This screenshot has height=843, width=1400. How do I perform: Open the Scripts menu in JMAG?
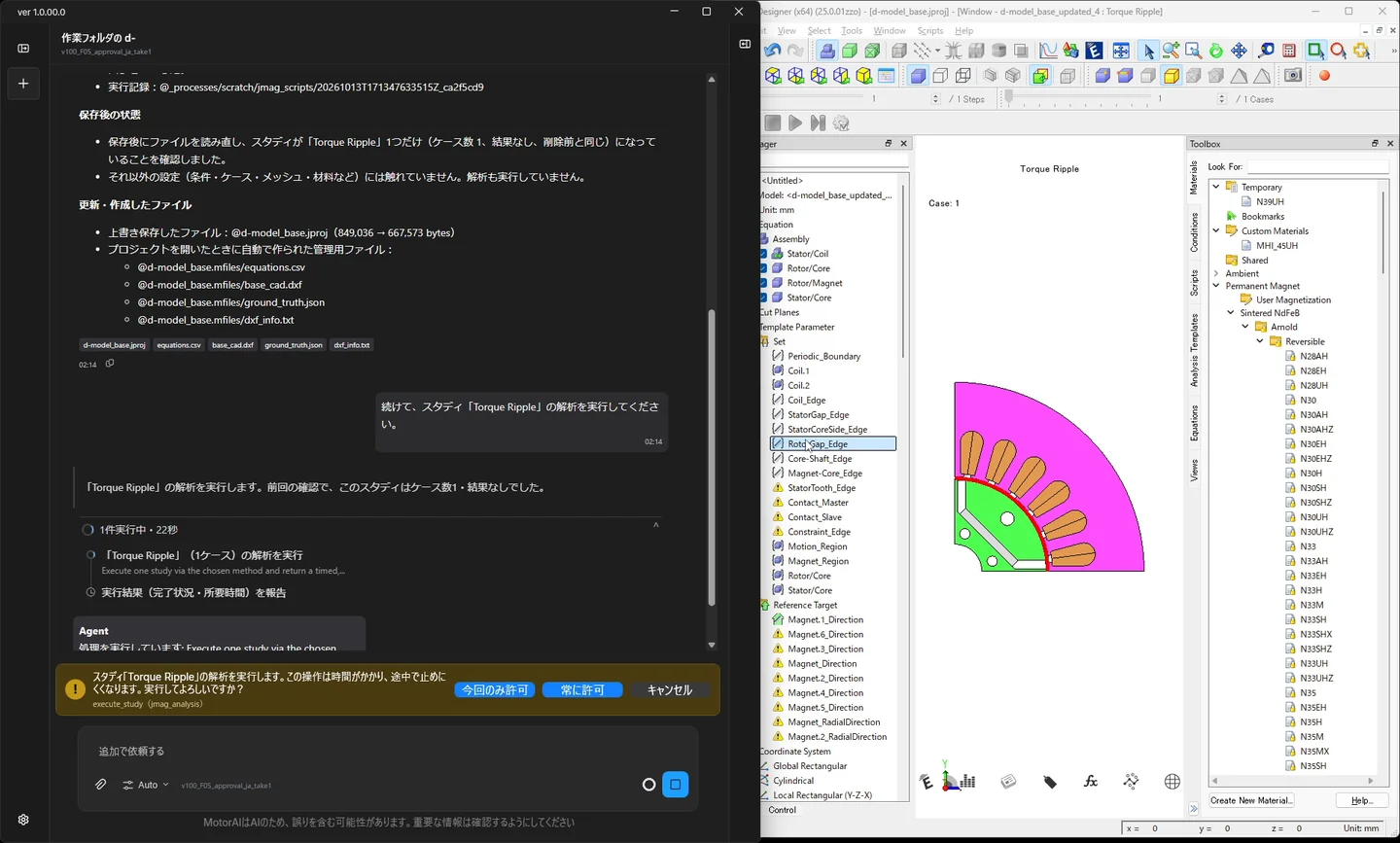pos(930,31)
